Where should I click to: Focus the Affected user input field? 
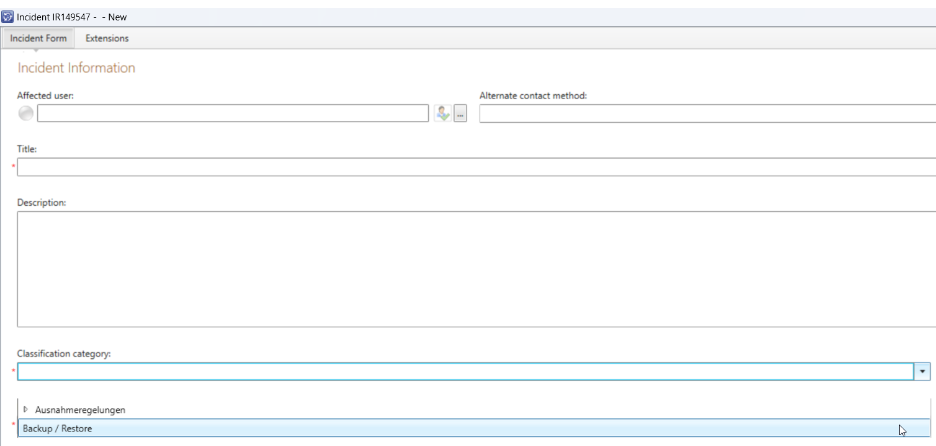click(x=233, y=113)
